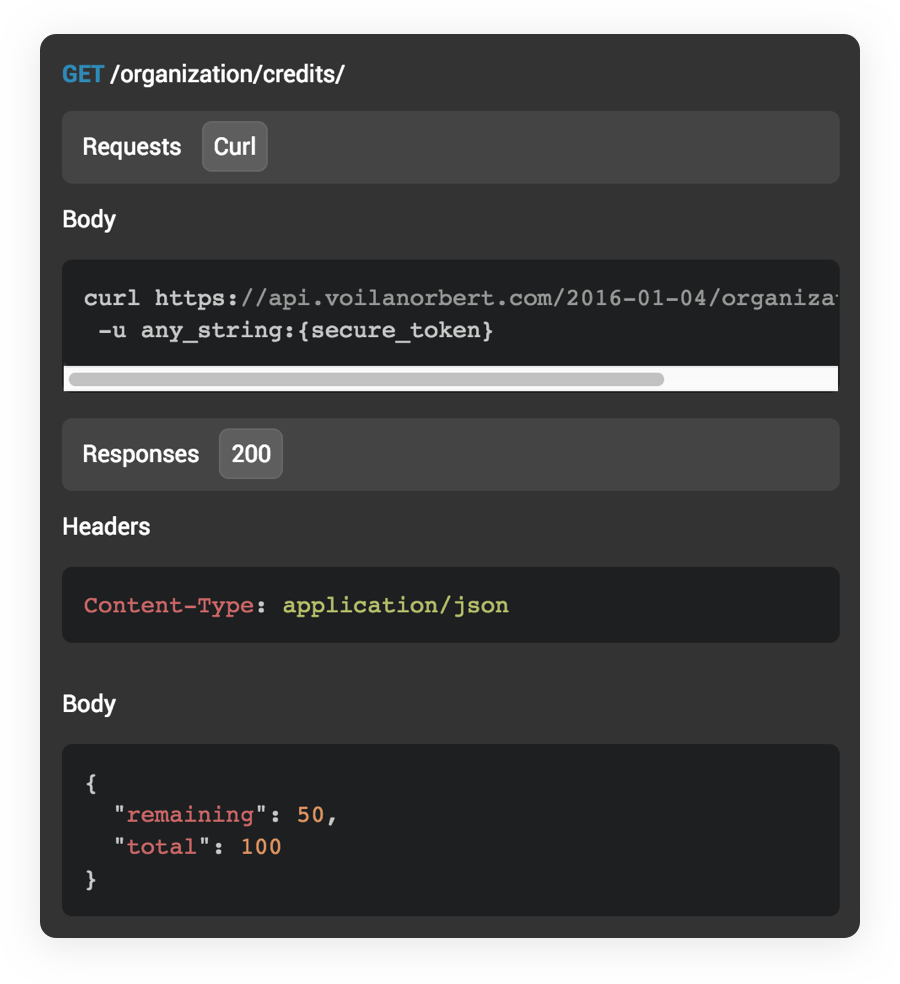Click the Requests section label

[x=132, y=147]
